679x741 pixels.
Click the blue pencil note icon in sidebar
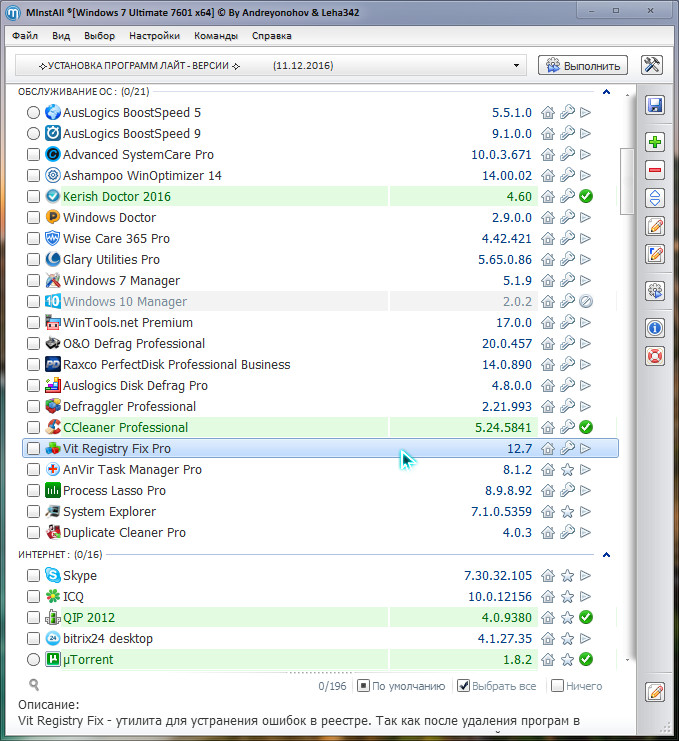pyautogui.click(x=655, y=254)
